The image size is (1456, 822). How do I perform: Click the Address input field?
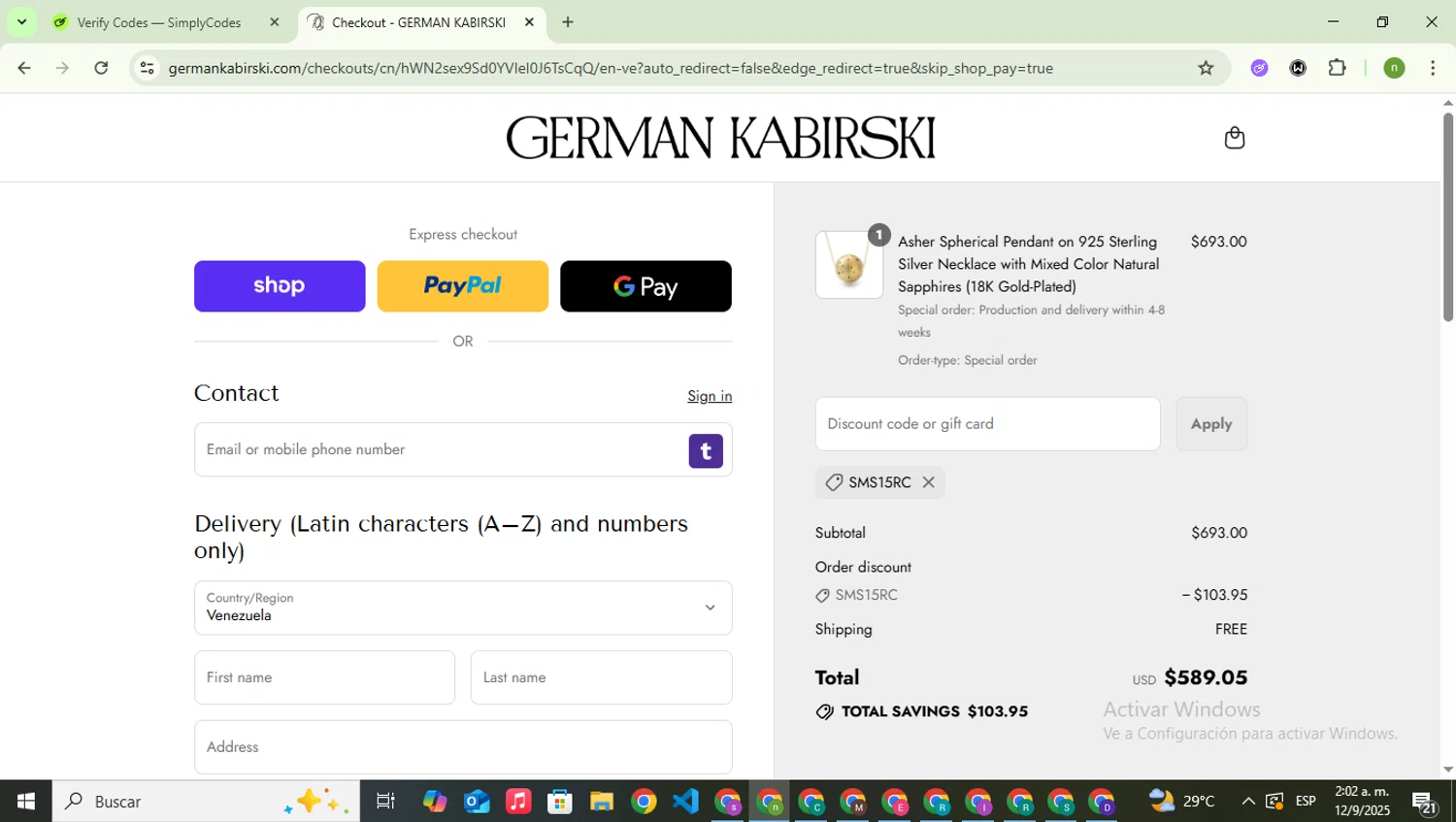pos(463,746)
